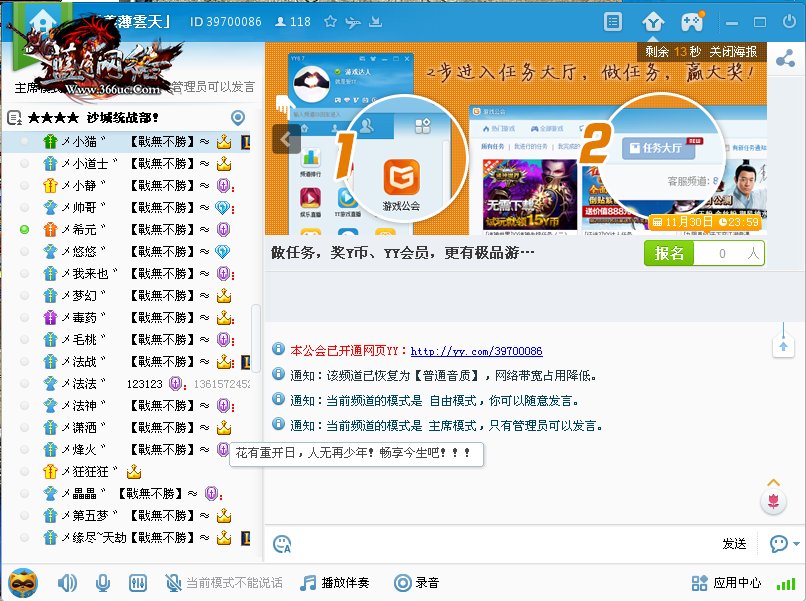Click 播放伴奏 to play accompaniment
Screen dimensions: 806x601
(x=335, y=583)
